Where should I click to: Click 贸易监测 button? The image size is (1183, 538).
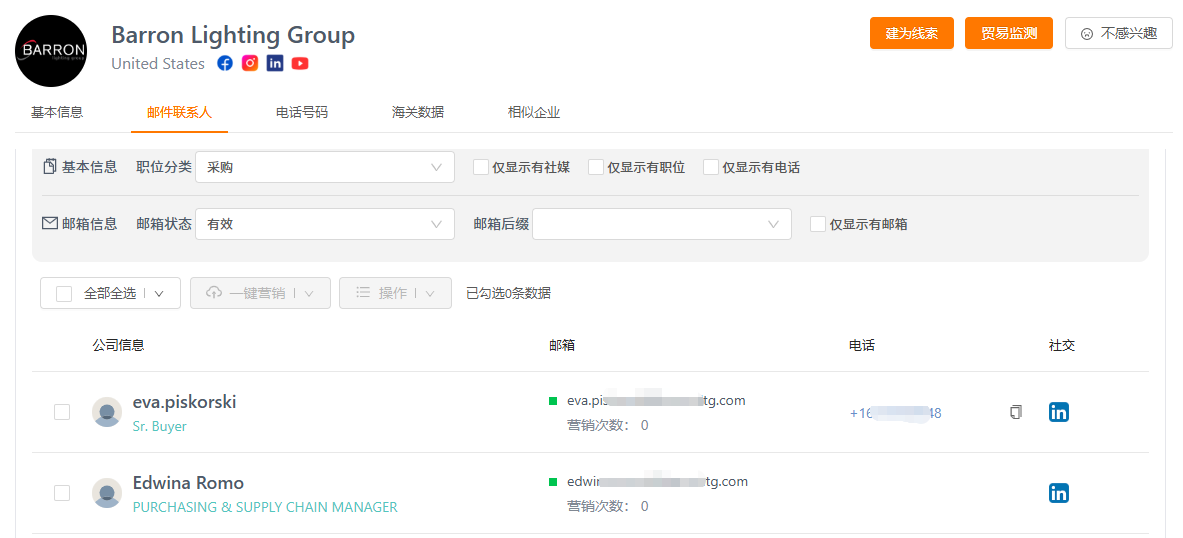[1009, 33]
